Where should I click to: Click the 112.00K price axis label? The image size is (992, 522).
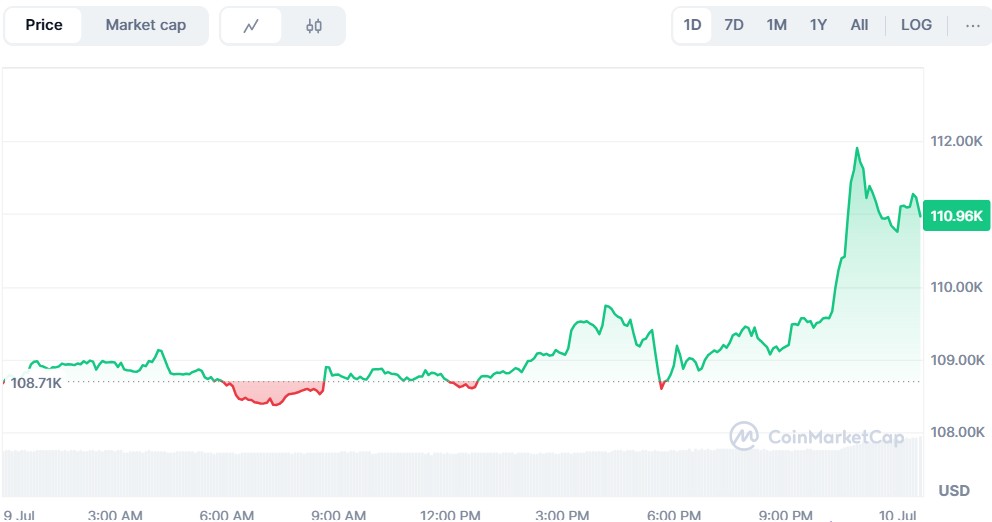click(x=957, y=142)
